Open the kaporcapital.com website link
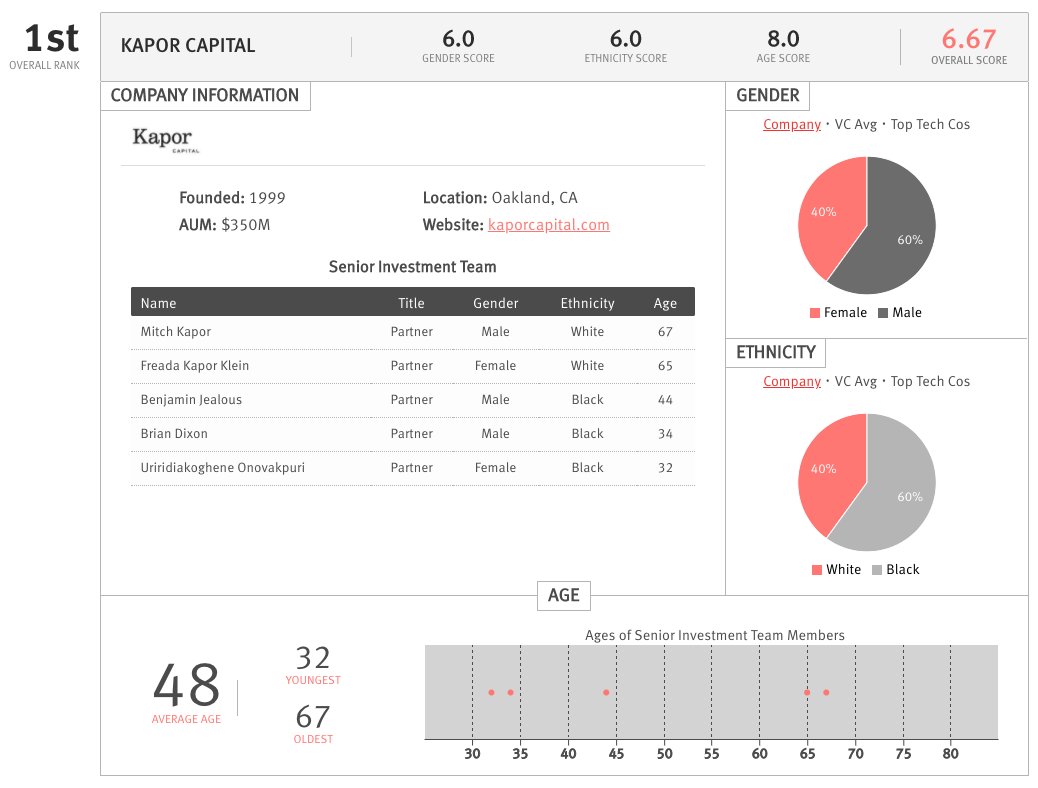 pos(548,225)
